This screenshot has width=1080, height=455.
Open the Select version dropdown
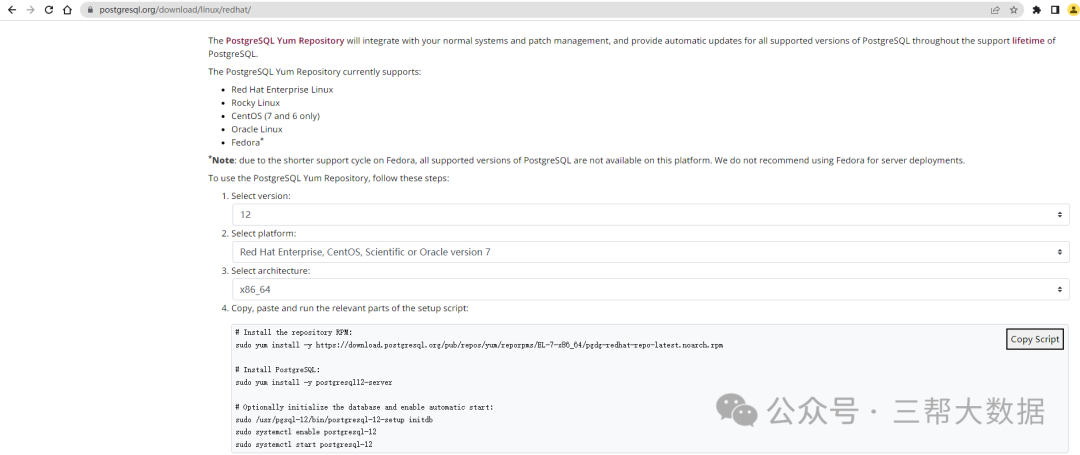[x=650, y=215]
